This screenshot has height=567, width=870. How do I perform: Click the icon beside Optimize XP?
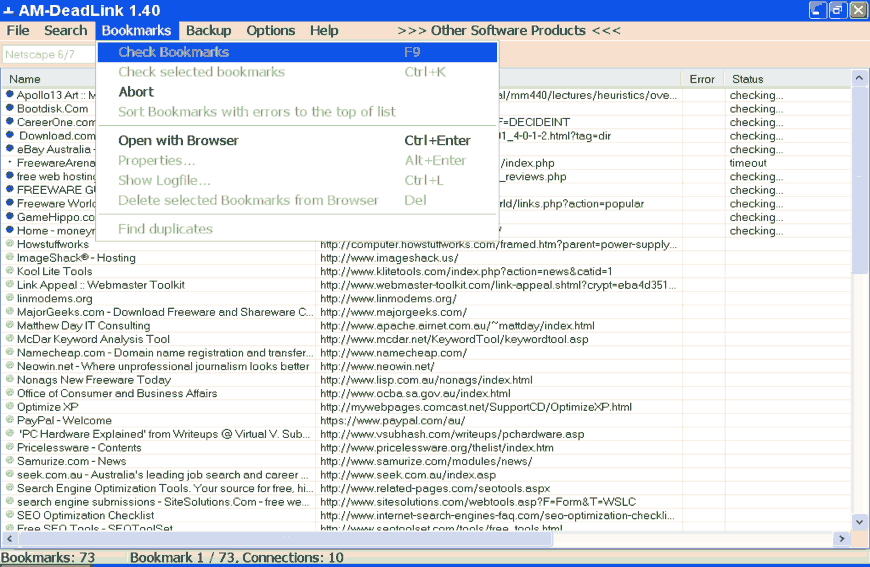pyautogui.click(x=9, y=406)
